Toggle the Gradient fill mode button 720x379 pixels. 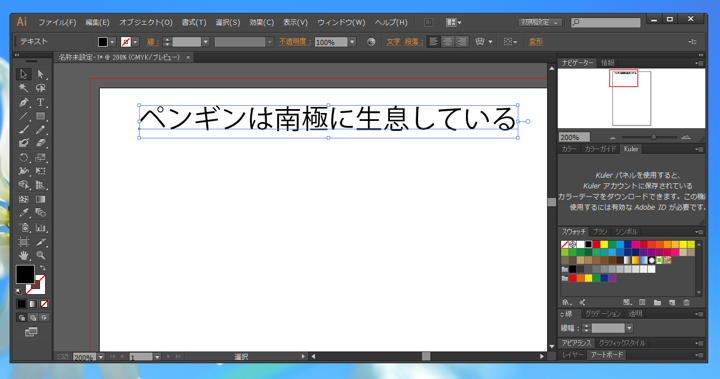(x=33, y=304)
